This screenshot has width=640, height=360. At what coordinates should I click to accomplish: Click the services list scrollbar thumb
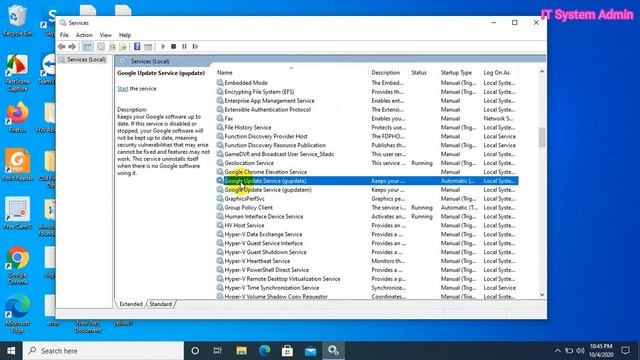pyautogui.click(x=542, y=137)
